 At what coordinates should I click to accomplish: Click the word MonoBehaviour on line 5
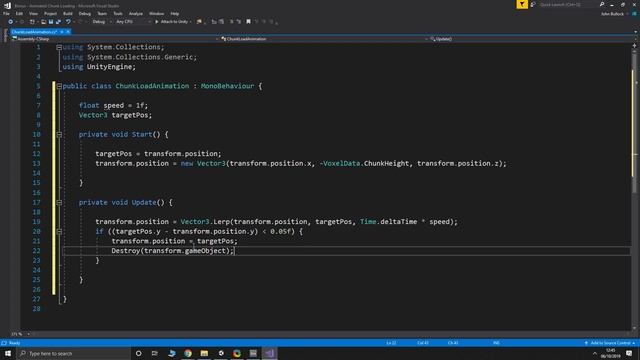(227, 86)
